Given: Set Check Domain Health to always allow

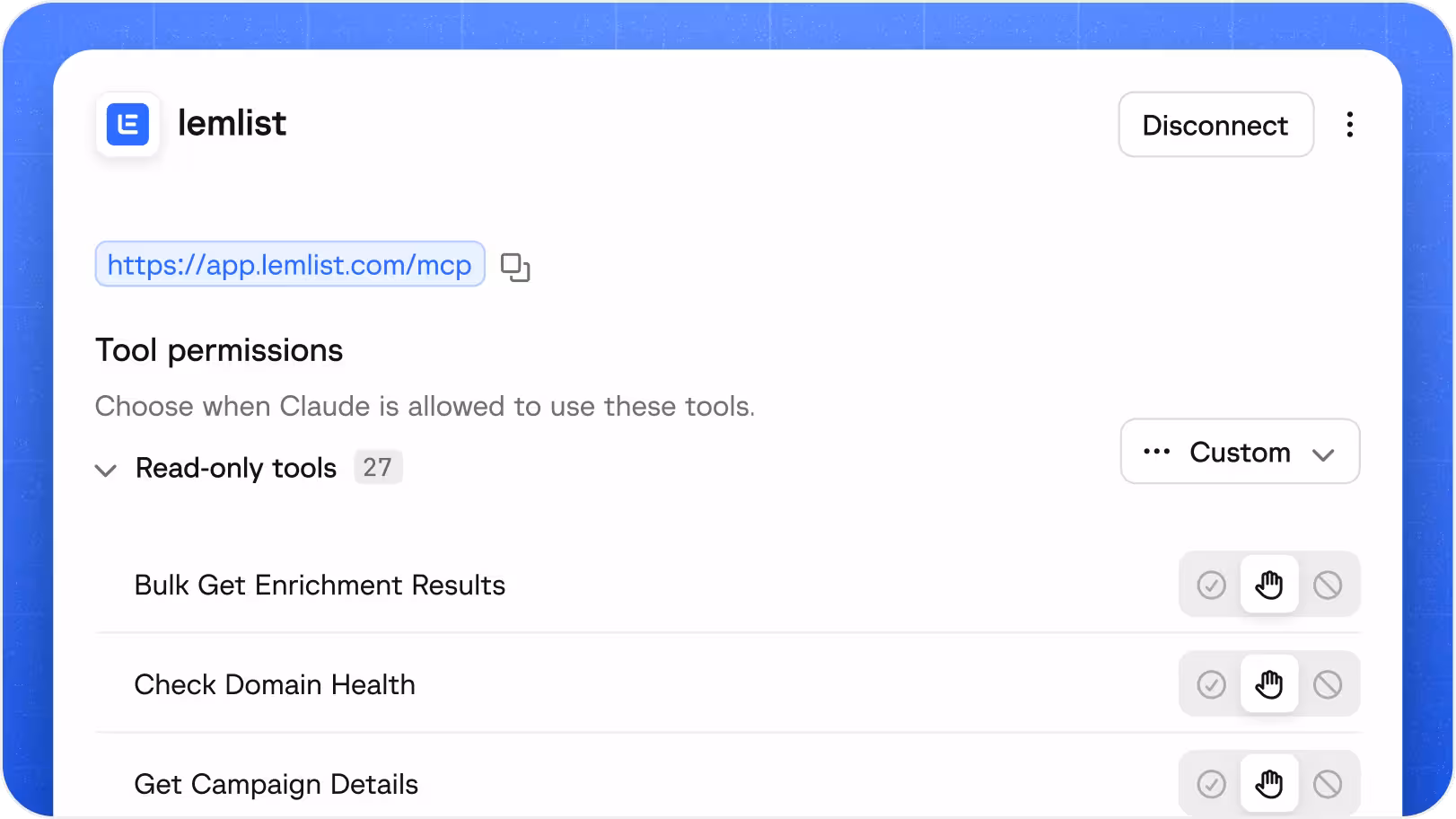Looking at the screenshot, I should tap(1211, 685).
